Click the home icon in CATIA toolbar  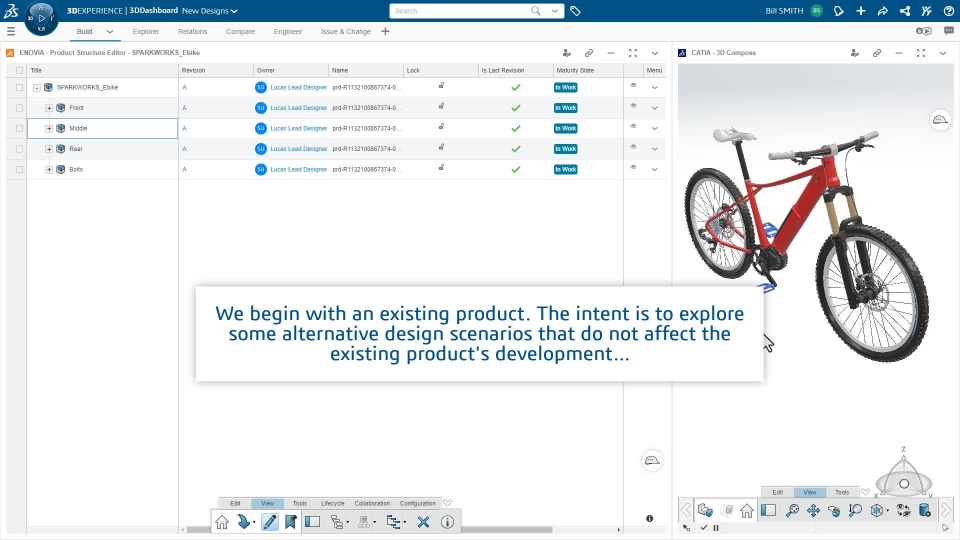click(x=746, y=510)
